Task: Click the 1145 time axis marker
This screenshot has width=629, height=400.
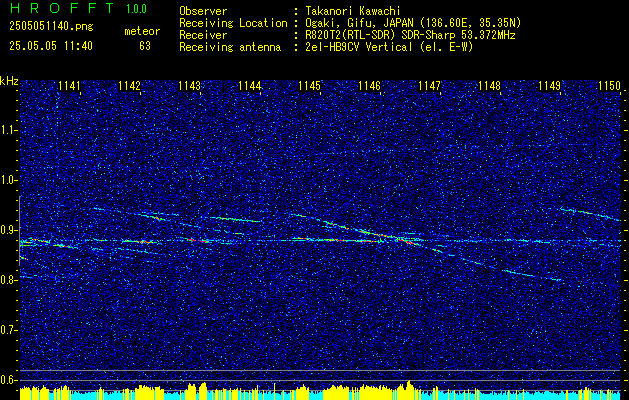Action: 310,86
